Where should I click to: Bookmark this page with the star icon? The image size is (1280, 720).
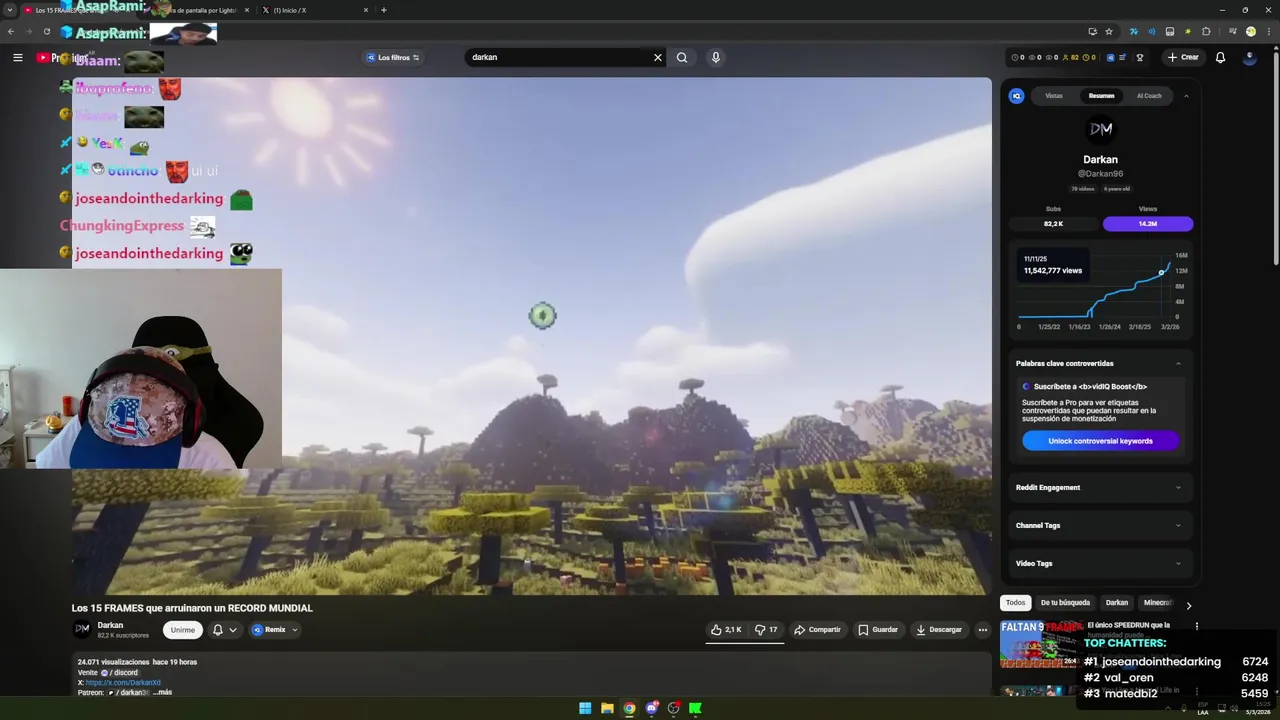[1109, 31]
